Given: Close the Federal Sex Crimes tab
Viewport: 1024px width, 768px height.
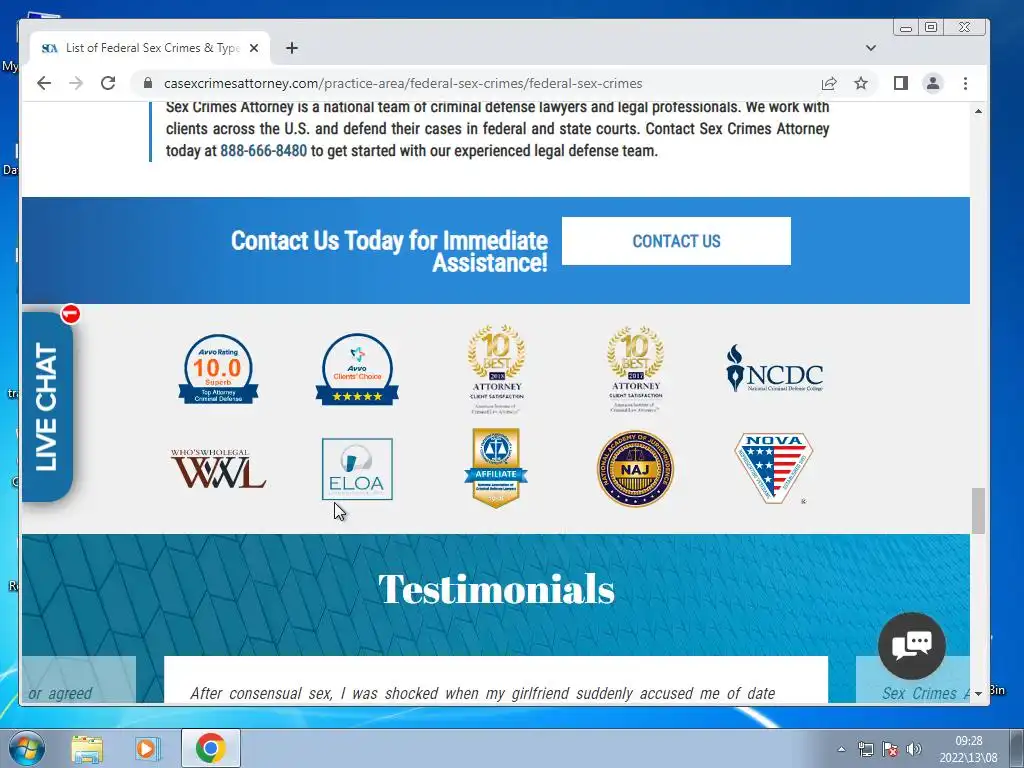Looking at the screenshot, I should [254, 48].
